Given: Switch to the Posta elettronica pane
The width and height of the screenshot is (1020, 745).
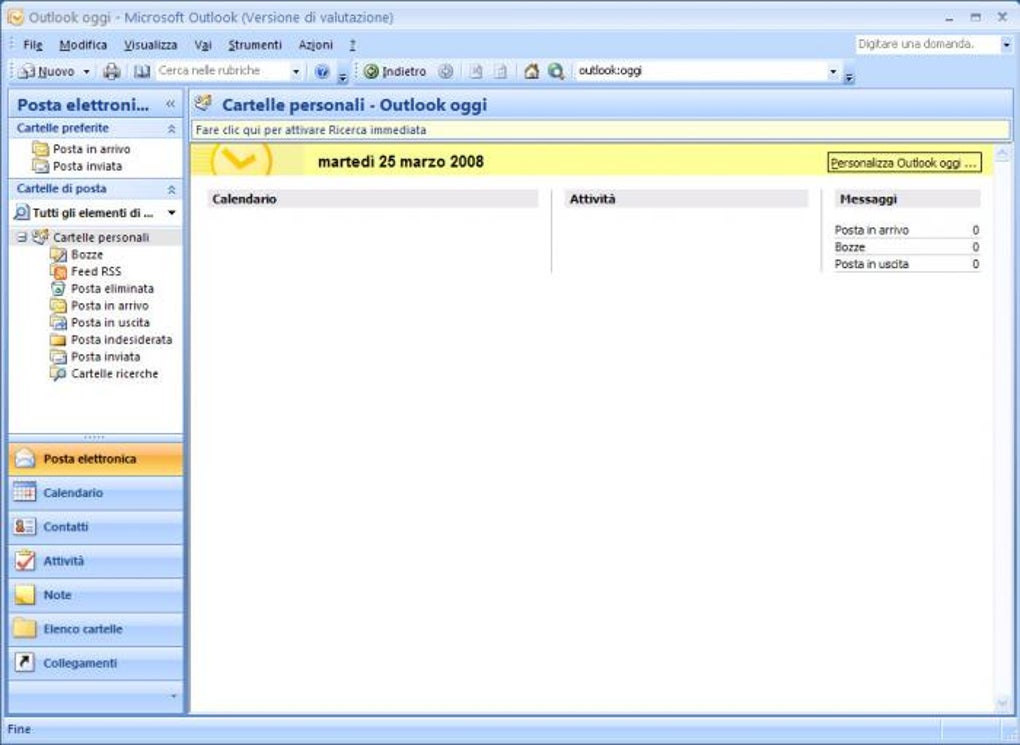Looking at the screenshot, I should (x=96, y=459).
